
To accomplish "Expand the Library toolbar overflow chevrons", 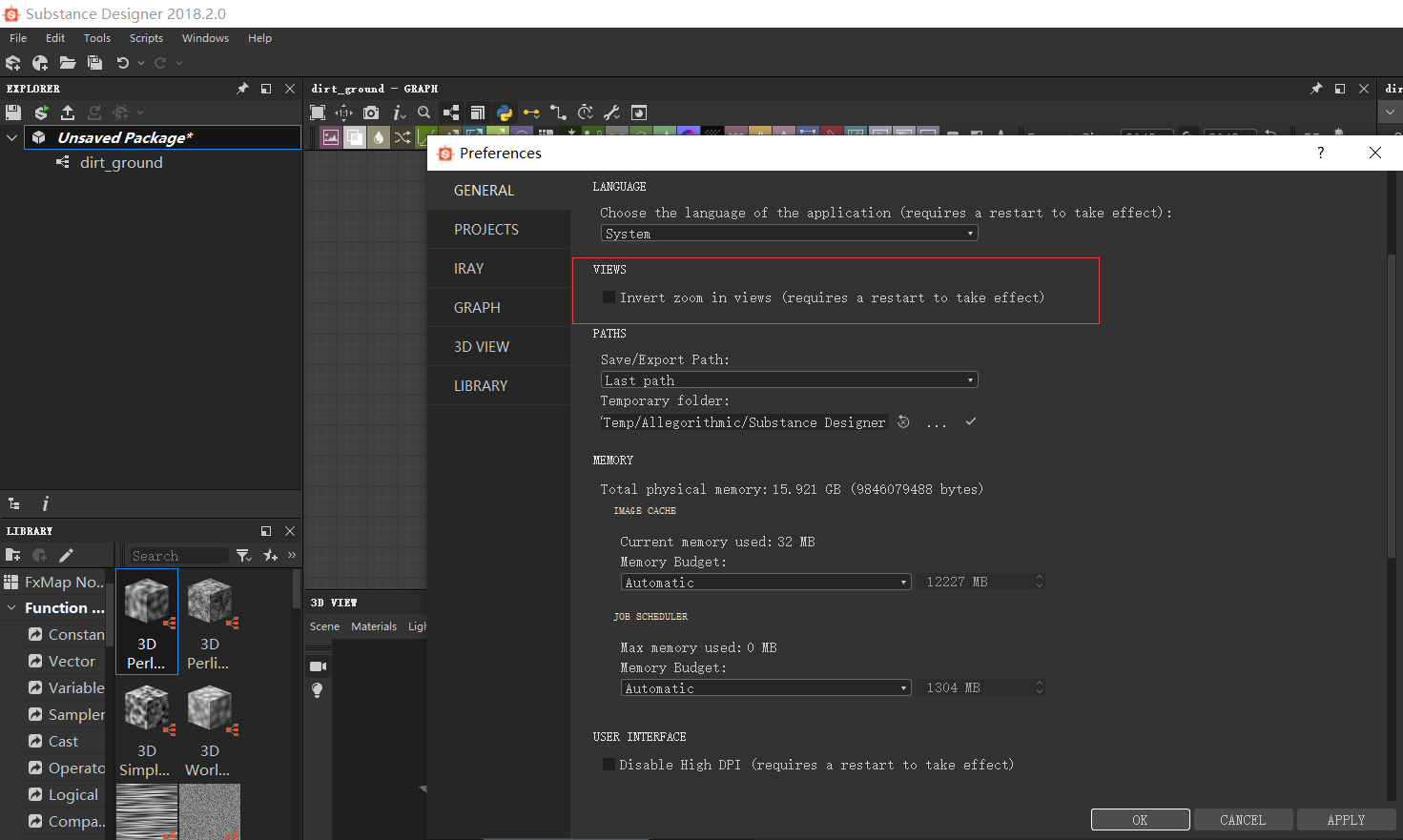I will coord(292,555).
